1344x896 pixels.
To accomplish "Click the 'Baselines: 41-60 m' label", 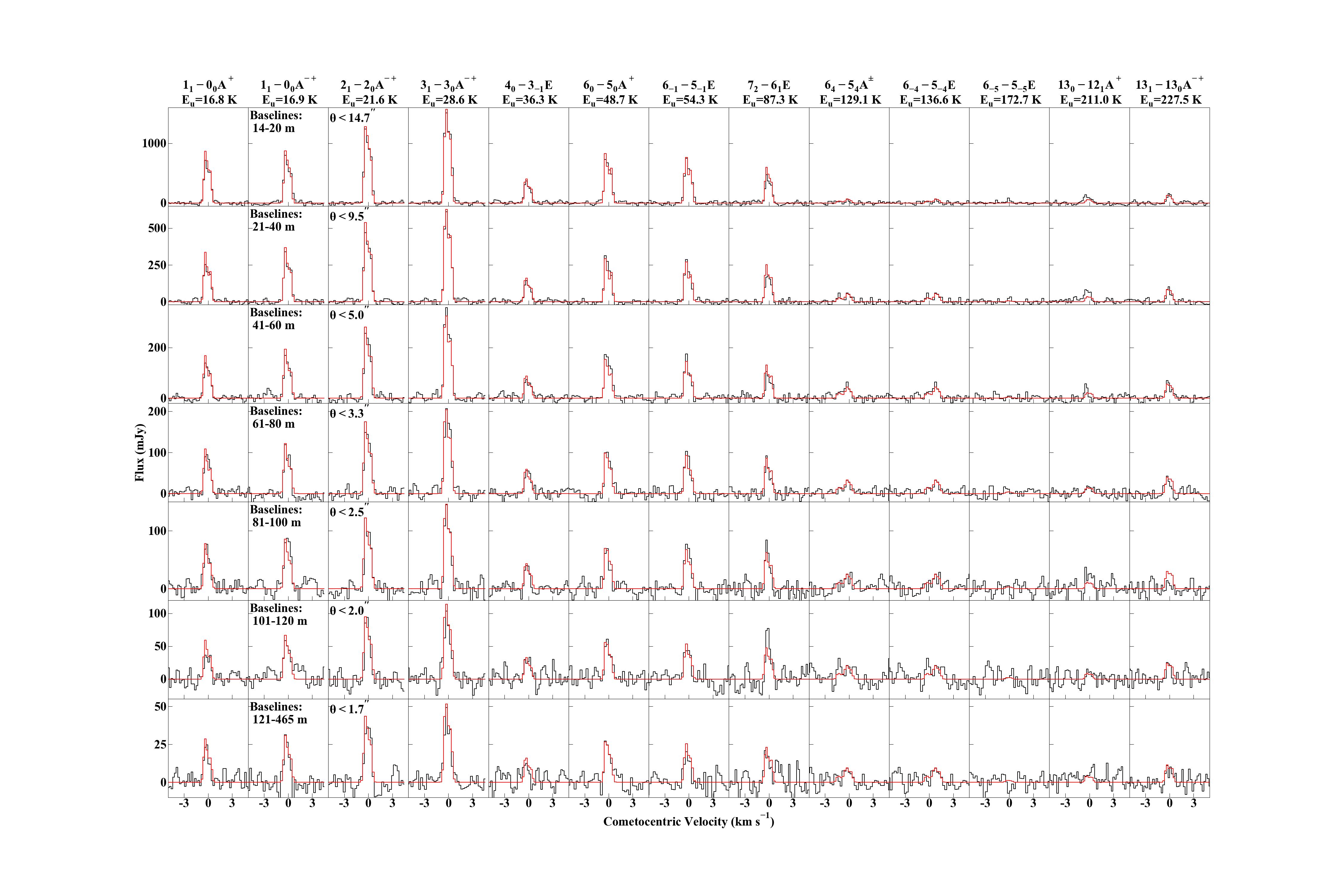I will [x=276, y=319].
